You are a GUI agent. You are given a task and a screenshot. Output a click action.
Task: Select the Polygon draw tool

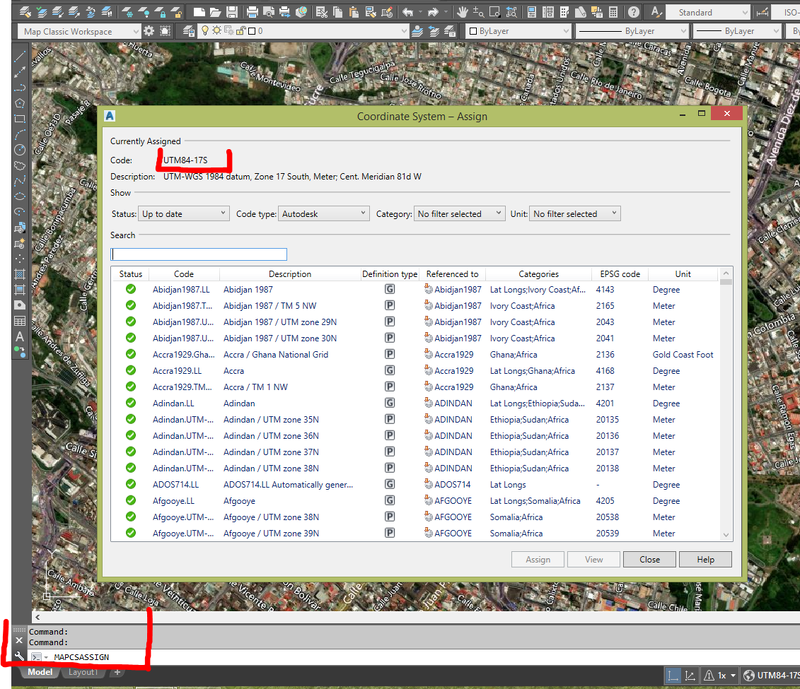point(19,103)
